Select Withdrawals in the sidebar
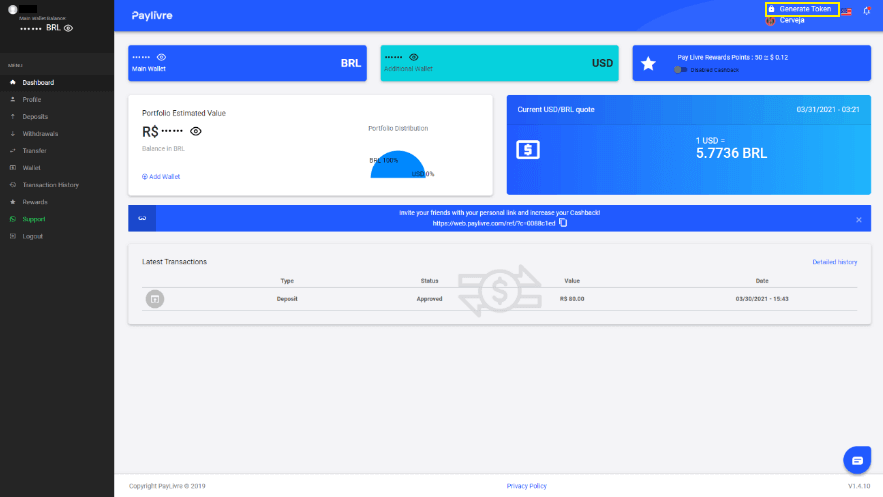 pyautogui.click(x=40, y=133)
